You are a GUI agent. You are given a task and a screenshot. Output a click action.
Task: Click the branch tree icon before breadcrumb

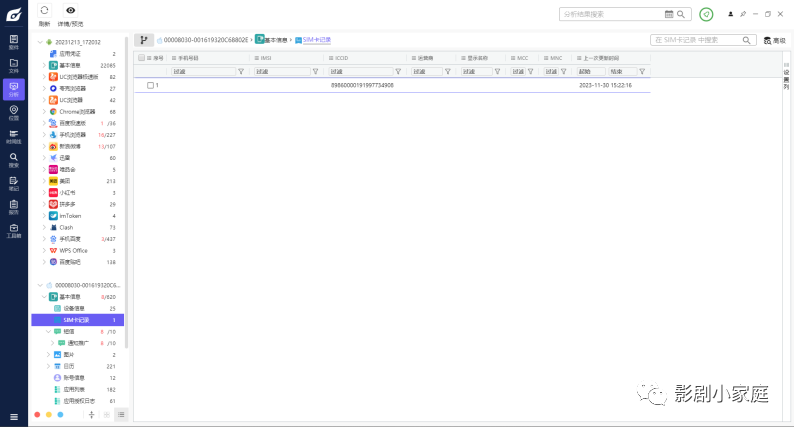tap(144, 40)
